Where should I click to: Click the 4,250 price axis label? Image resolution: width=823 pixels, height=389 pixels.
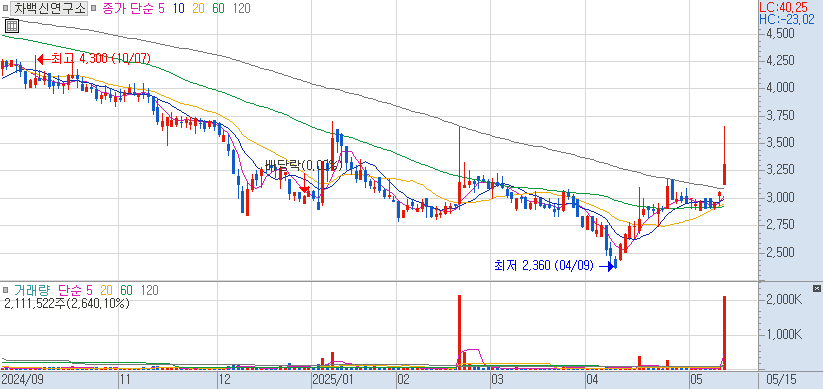click(780, 61)
